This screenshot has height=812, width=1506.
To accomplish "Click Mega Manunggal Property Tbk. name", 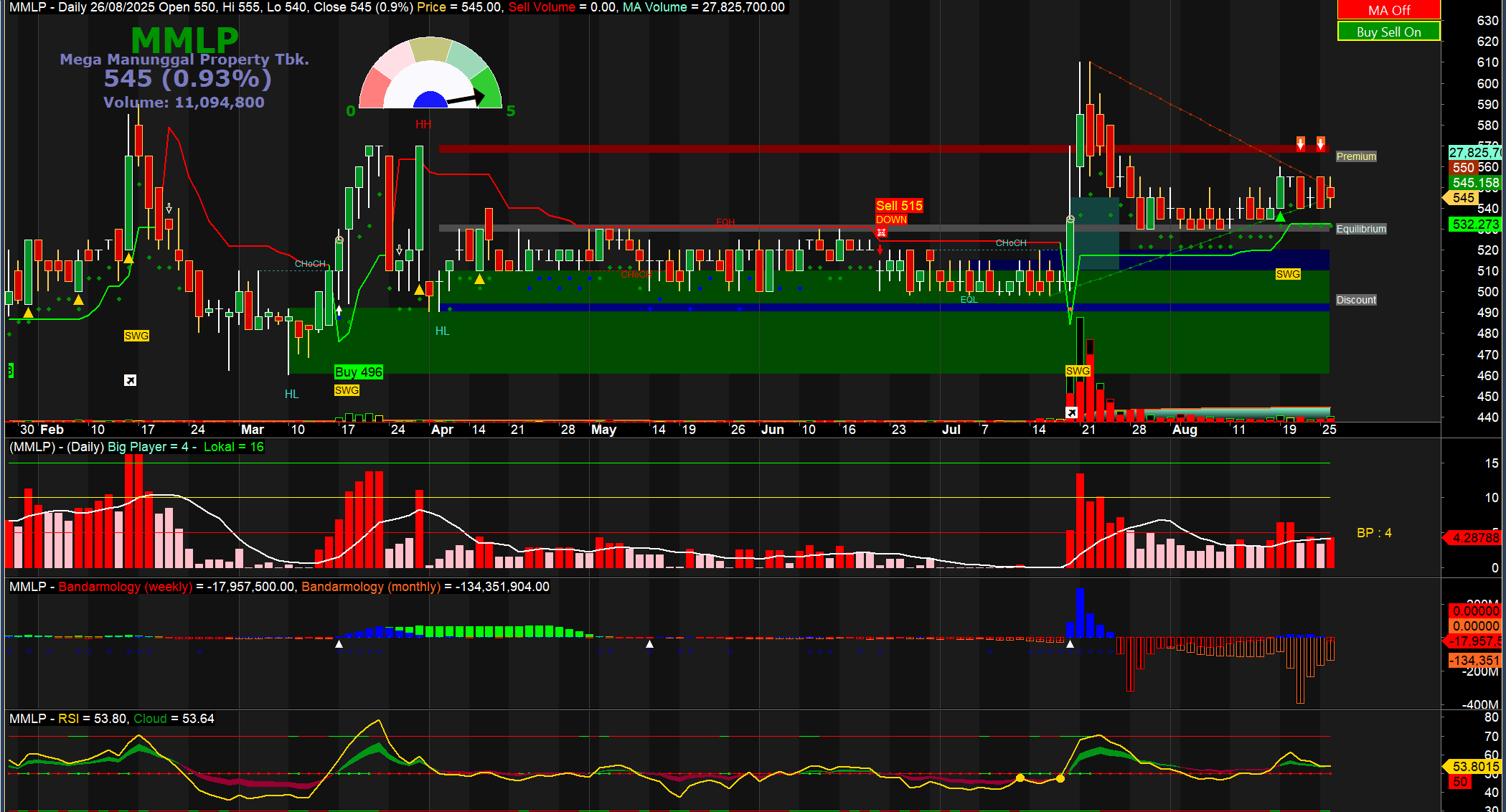I will click(184, 60).
